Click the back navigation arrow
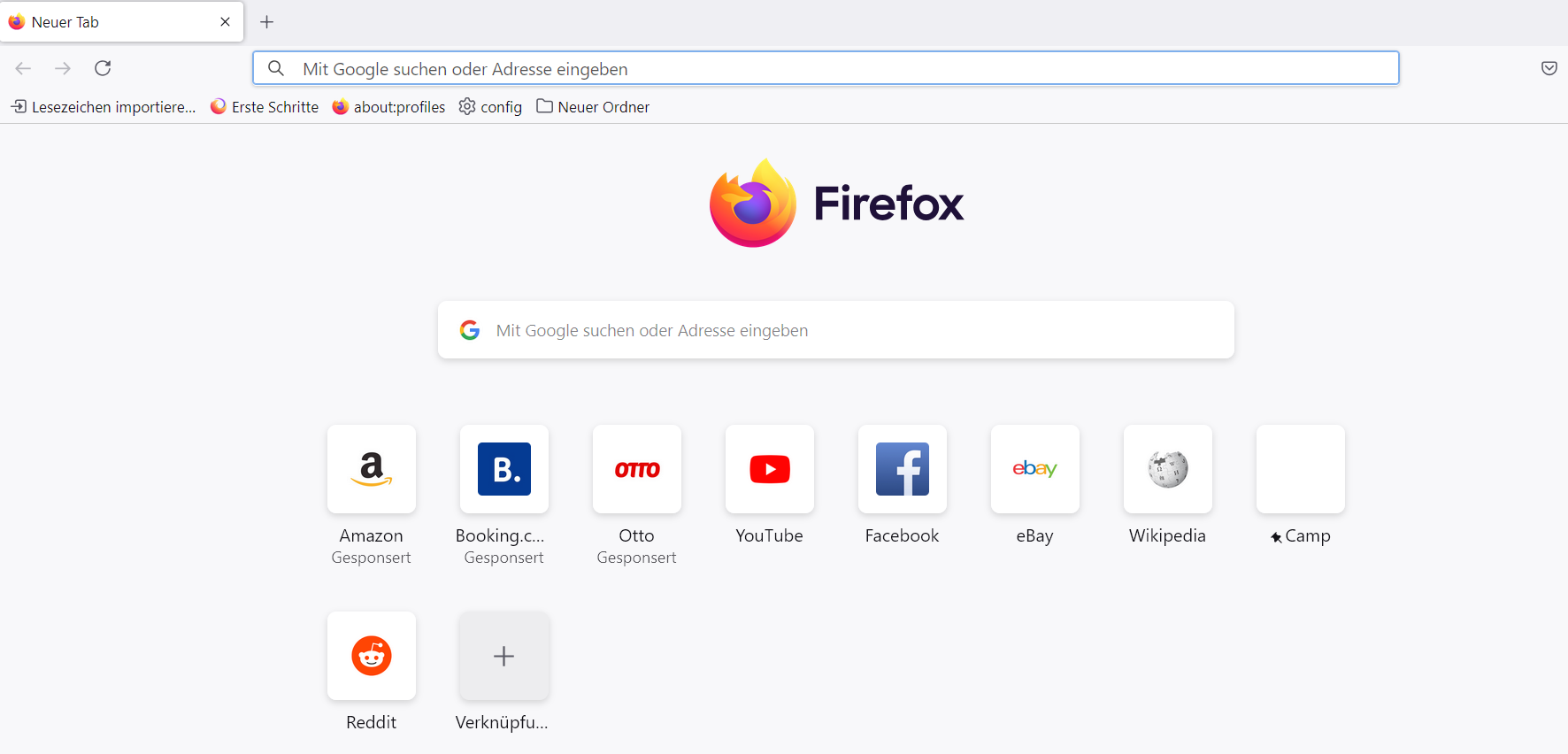The height and width of the screenshot is (754, 1568). click(x=24, y=68)
